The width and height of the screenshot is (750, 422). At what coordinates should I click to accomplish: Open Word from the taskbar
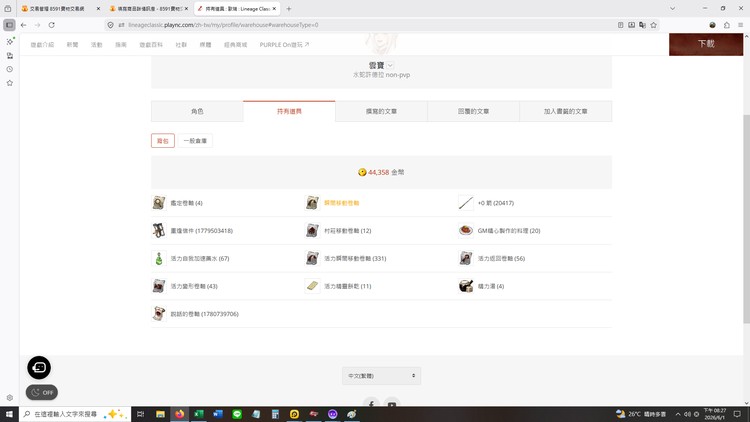(218, 414)
